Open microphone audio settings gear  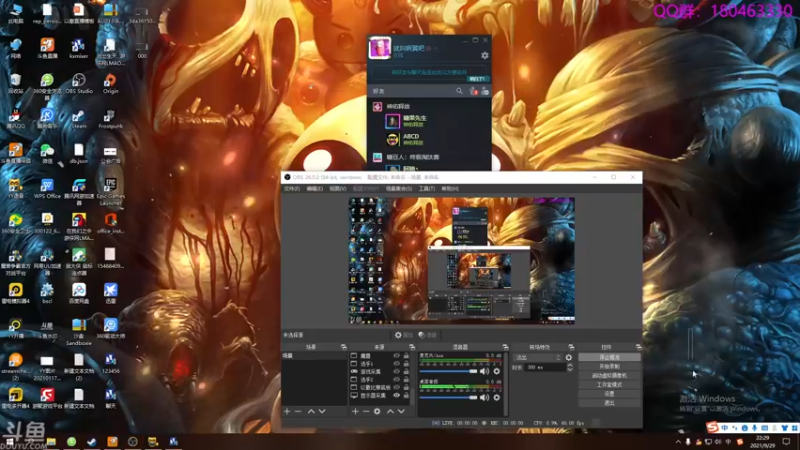[496, 371]
